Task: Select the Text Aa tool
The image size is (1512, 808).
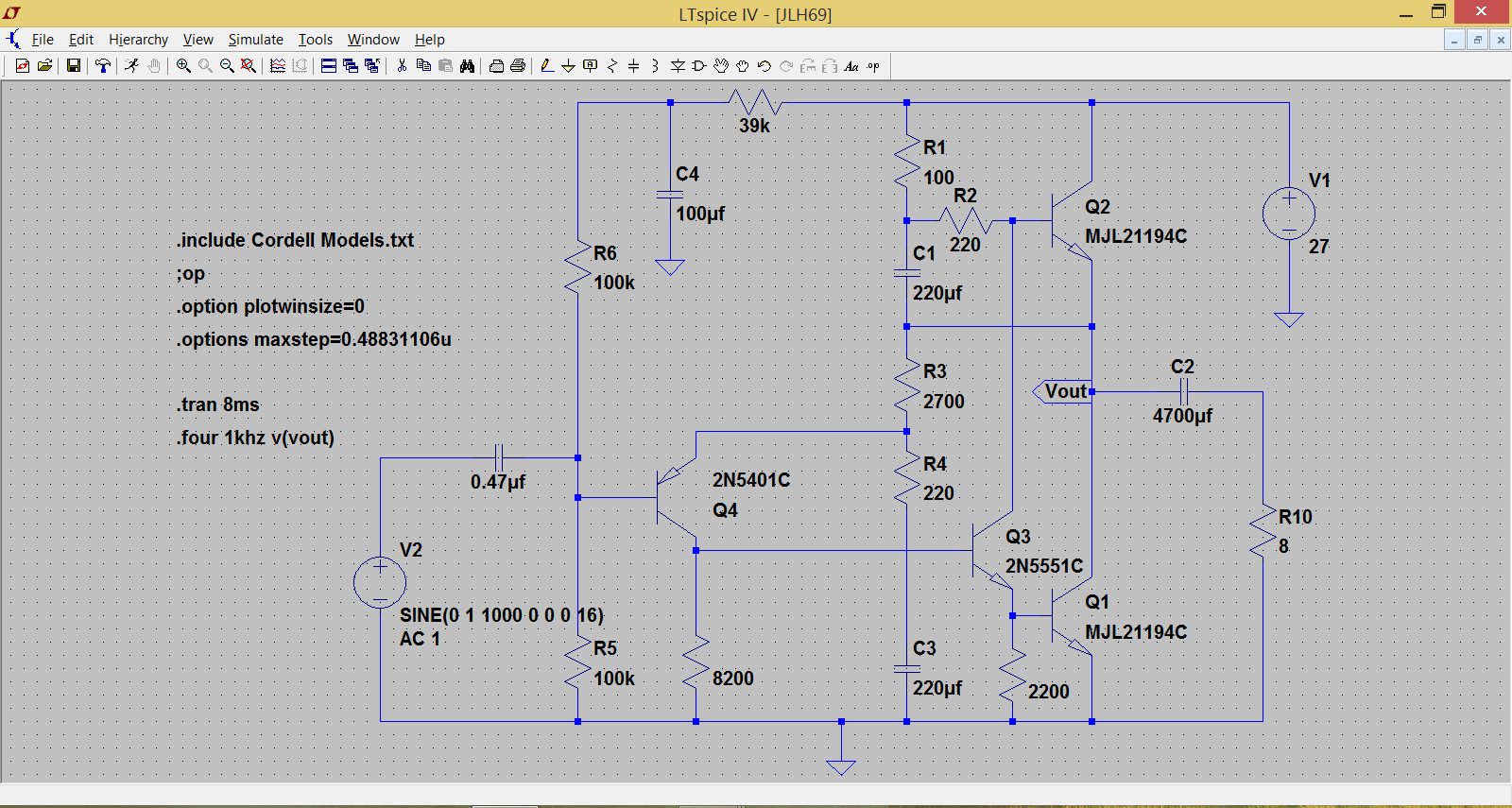Action: pos(851,65)
